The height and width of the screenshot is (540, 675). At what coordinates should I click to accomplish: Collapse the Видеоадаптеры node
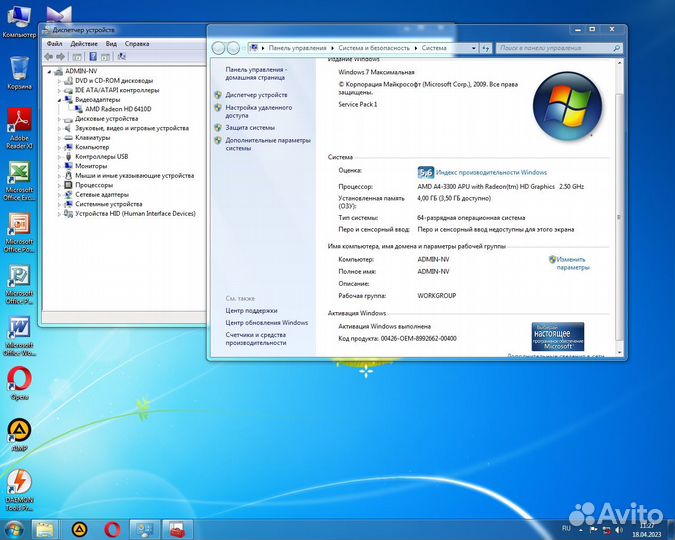pyautogui.click(x=59, y=100)
